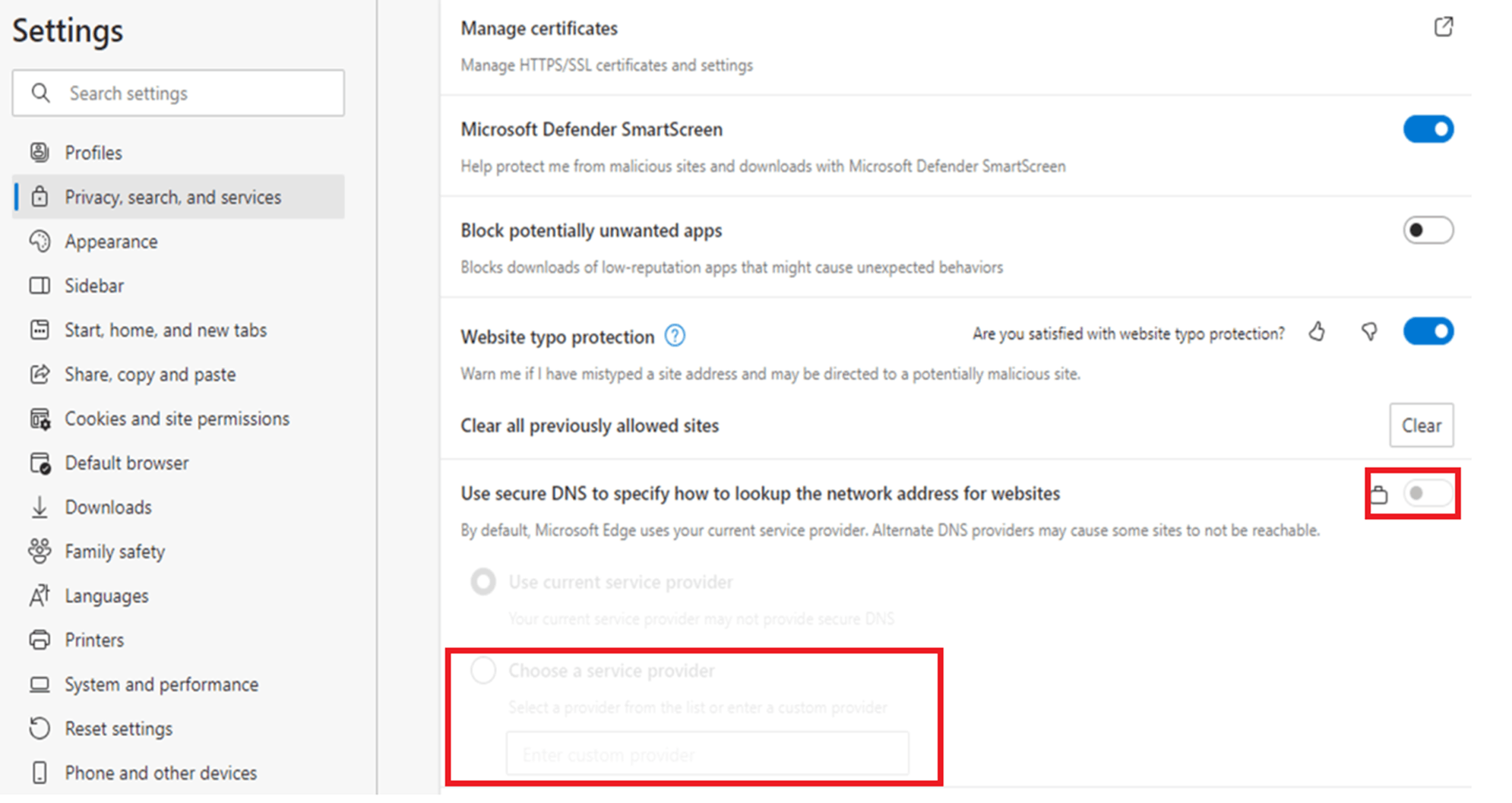Open the website typo protection help icon

[x=675, y=335]
